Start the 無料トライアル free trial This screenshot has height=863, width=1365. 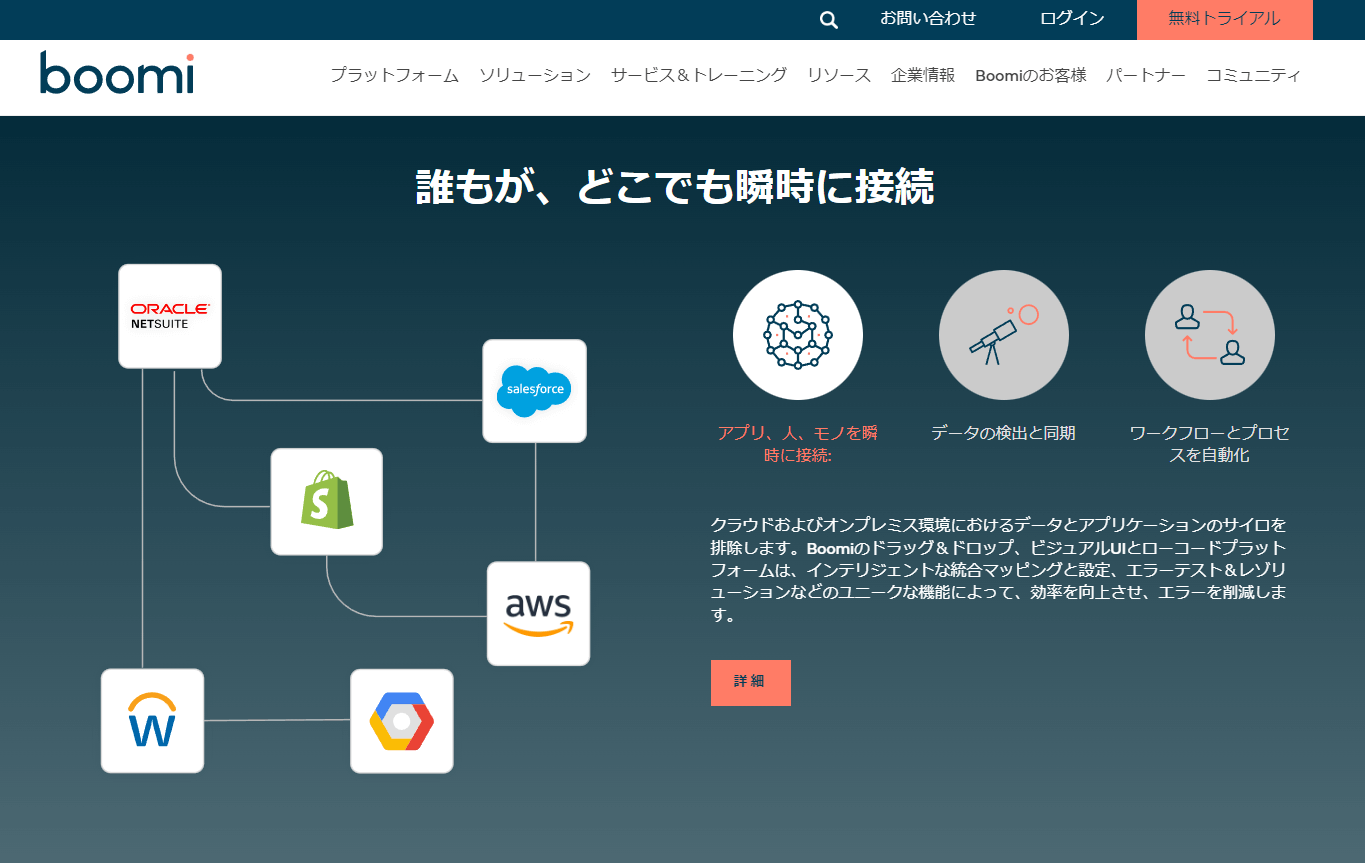pyautogui.click(x=1225, y=20)
